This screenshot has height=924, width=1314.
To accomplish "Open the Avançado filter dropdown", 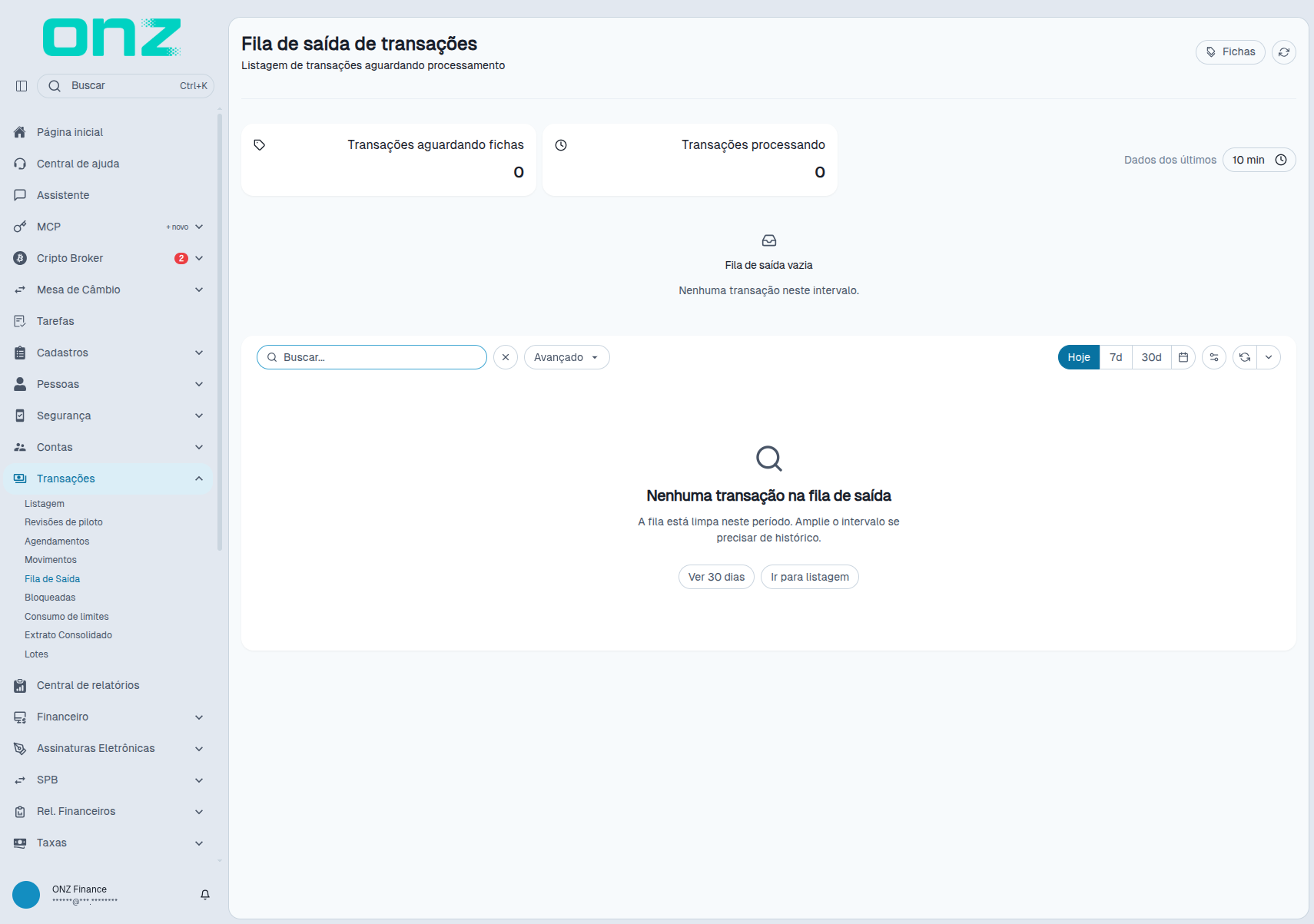I will pyautogui.click(x=567, y=357).
